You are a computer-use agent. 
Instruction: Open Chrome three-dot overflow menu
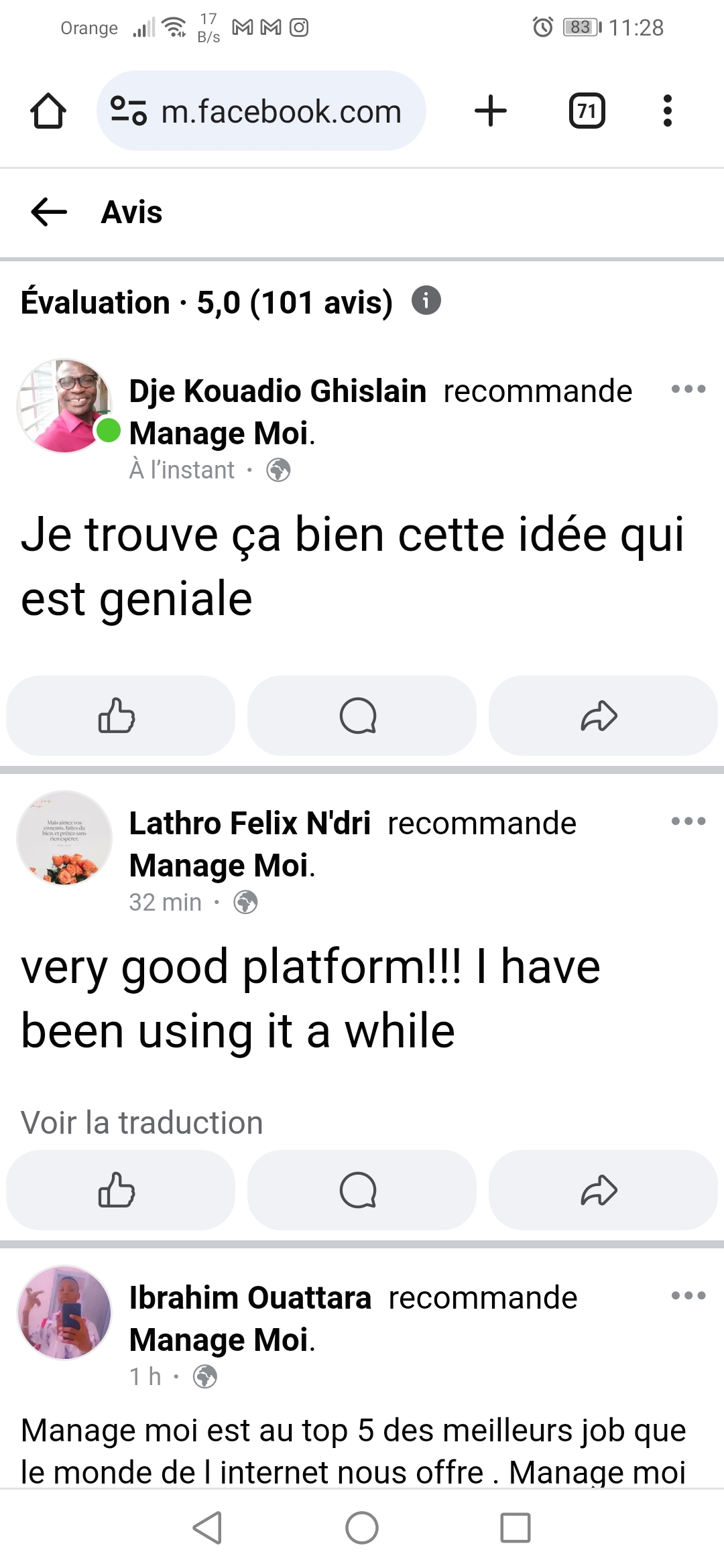(x=667, y=111)
